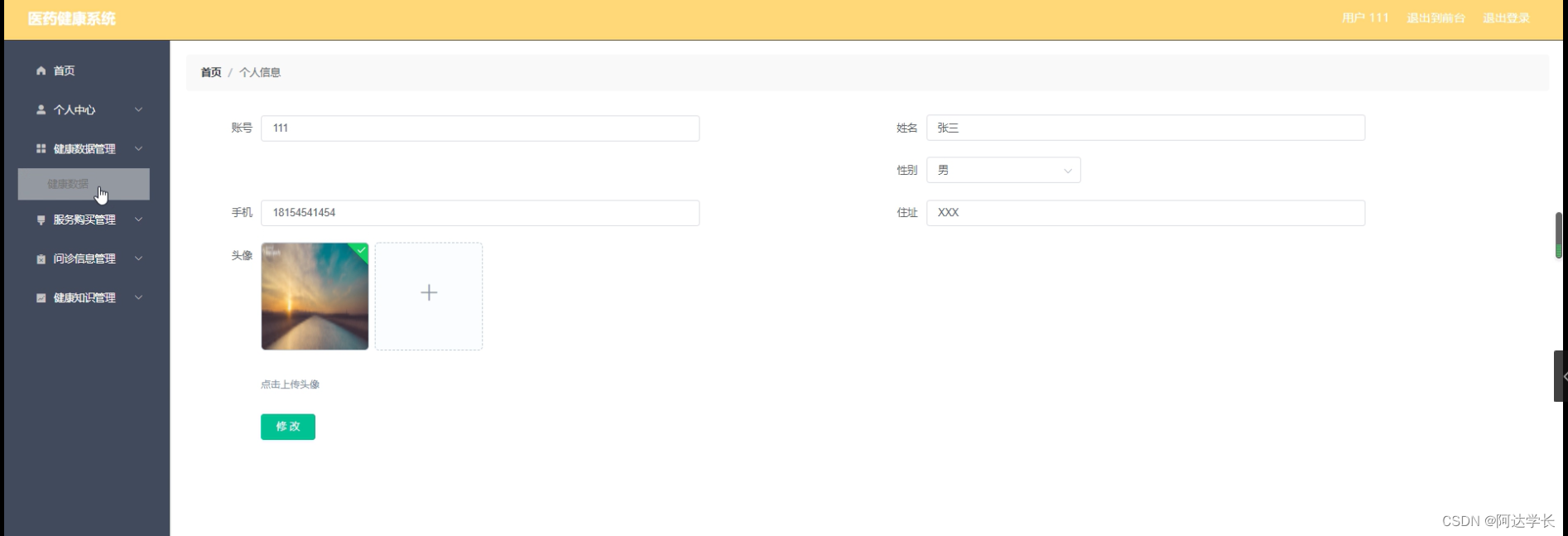Click the green 修改 button

[x=288, y=427]
